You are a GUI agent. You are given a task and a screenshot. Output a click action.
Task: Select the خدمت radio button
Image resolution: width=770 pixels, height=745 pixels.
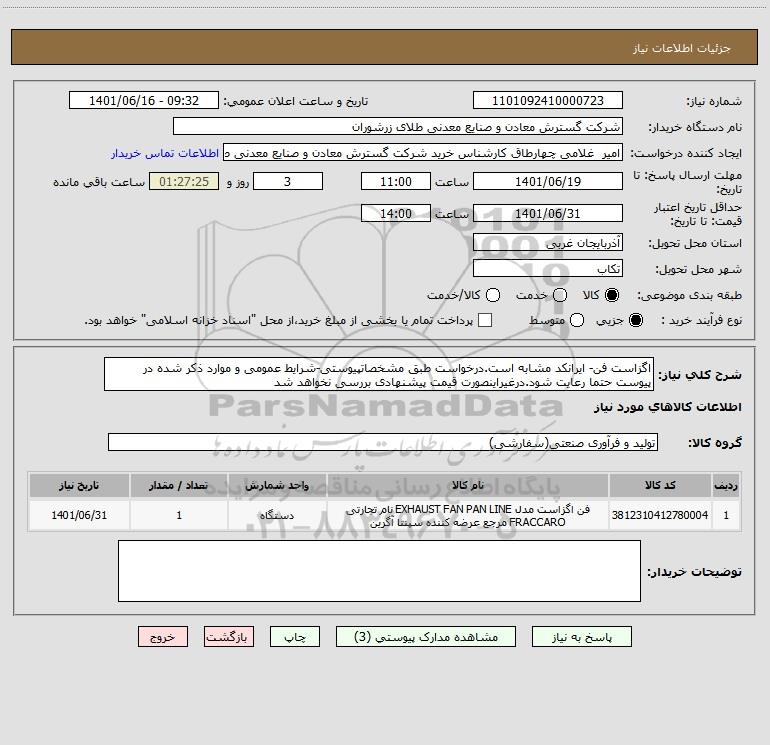click(560, 295)
